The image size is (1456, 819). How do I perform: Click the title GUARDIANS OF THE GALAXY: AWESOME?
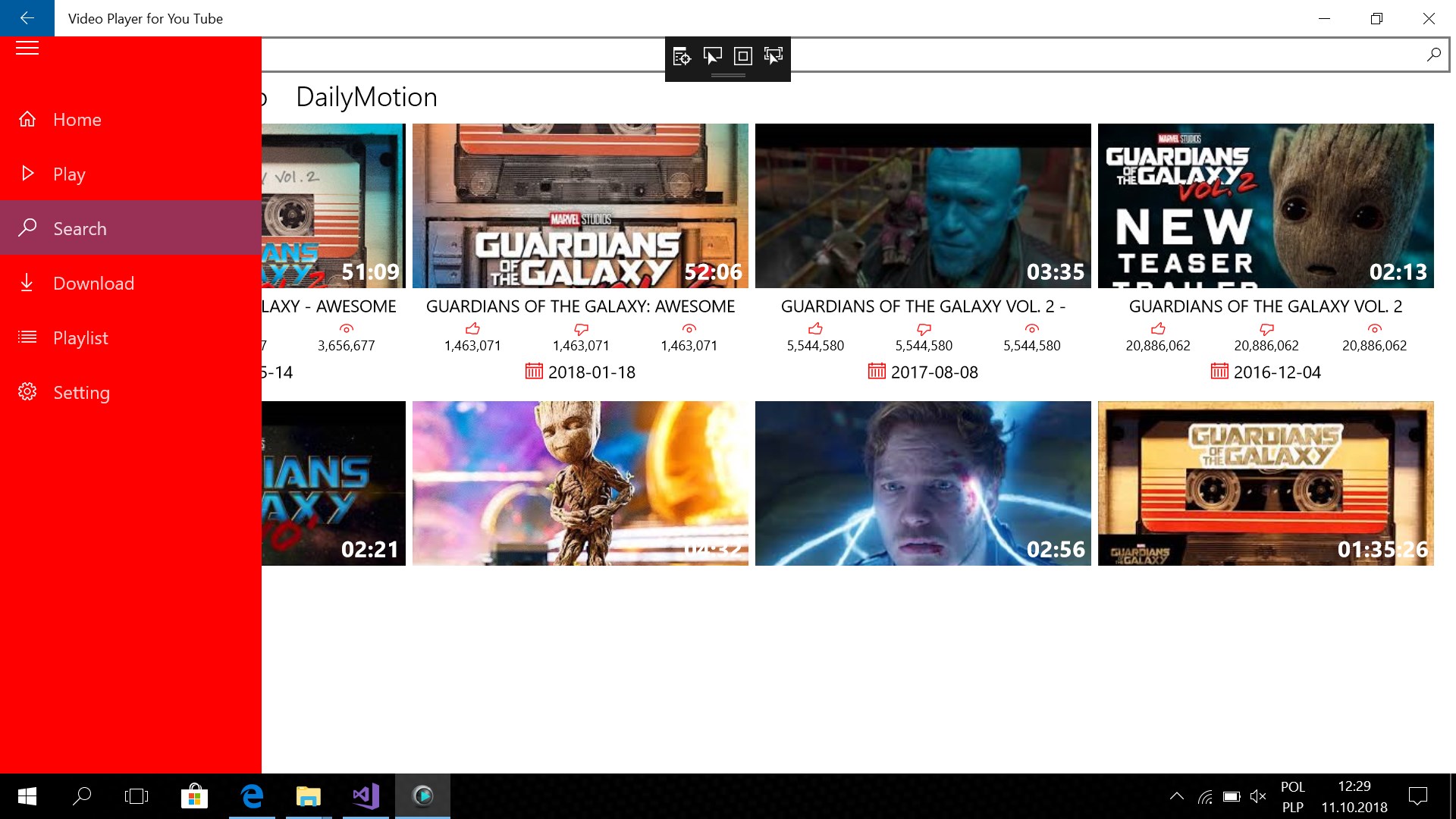click(x=580, y=306)
